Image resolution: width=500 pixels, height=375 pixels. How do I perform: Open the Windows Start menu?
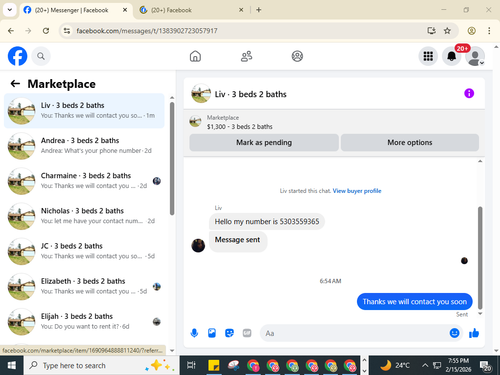point(12,365)
